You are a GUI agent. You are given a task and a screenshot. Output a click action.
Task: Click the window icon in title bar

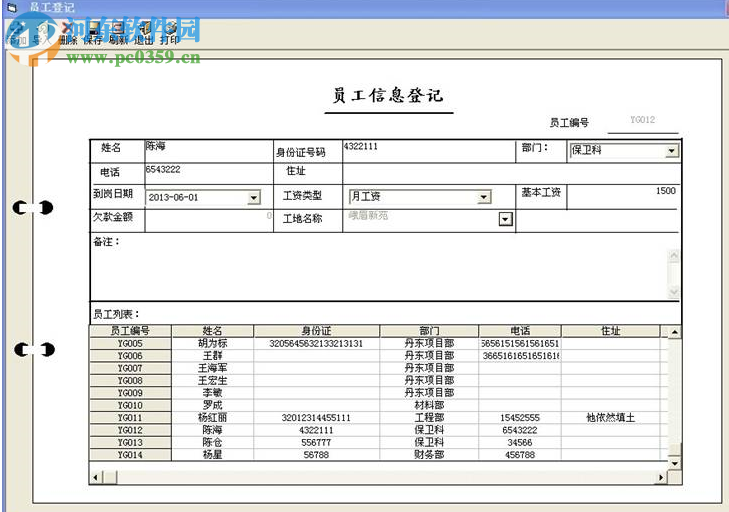pyautogui.click(x=12, y=7)
